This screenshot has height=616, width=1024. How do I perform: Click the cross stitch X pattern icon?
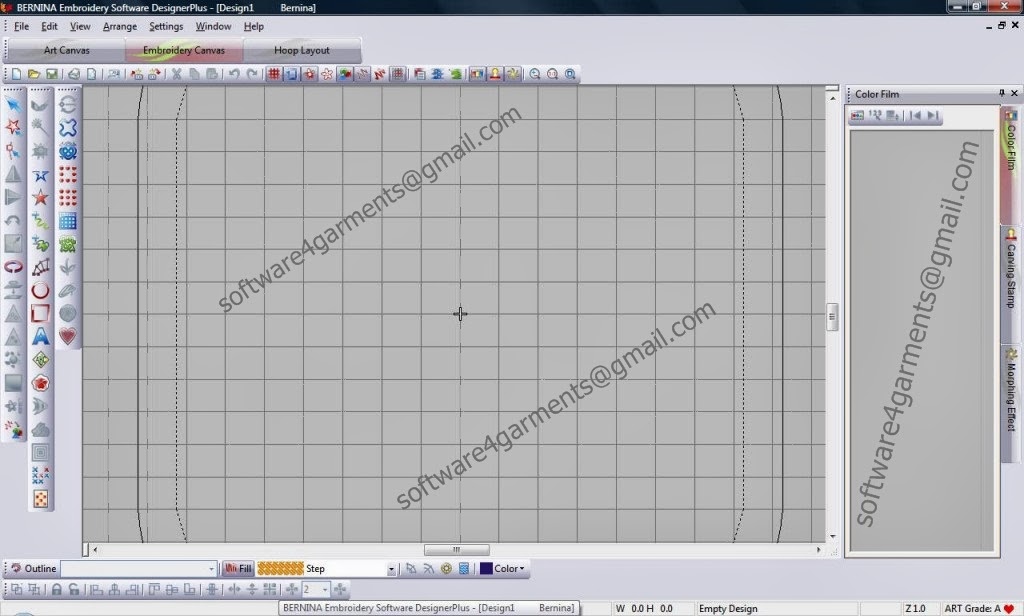pyautogui.click(x=40, y=476)
